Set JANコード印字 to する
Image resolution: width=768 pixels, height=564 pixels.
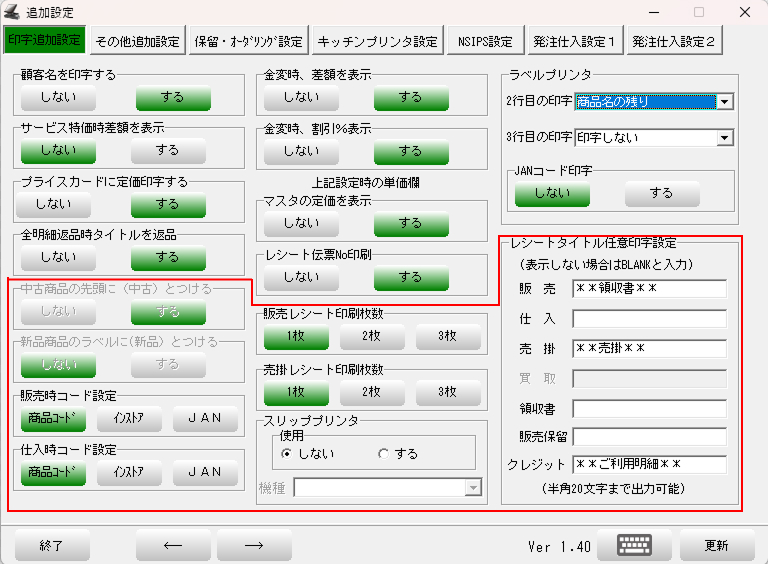662,193
